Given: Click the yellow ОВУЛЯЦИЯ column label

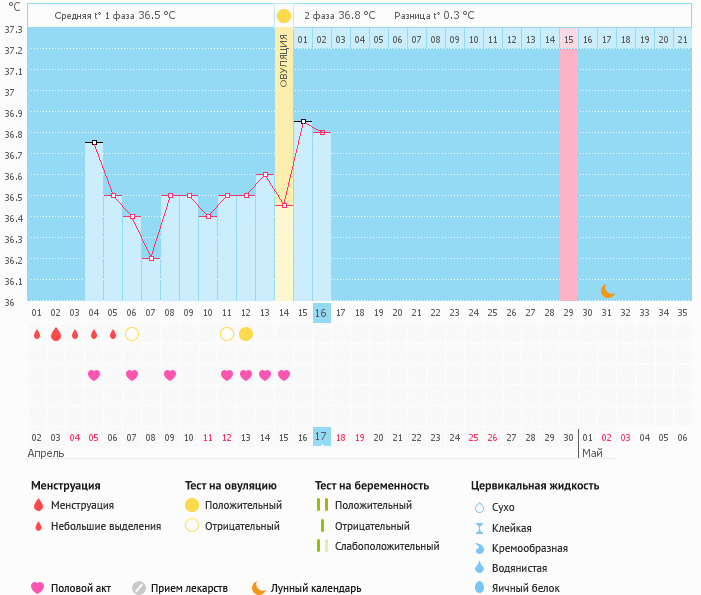Looking at the screenshot, I should click(284, 60).
